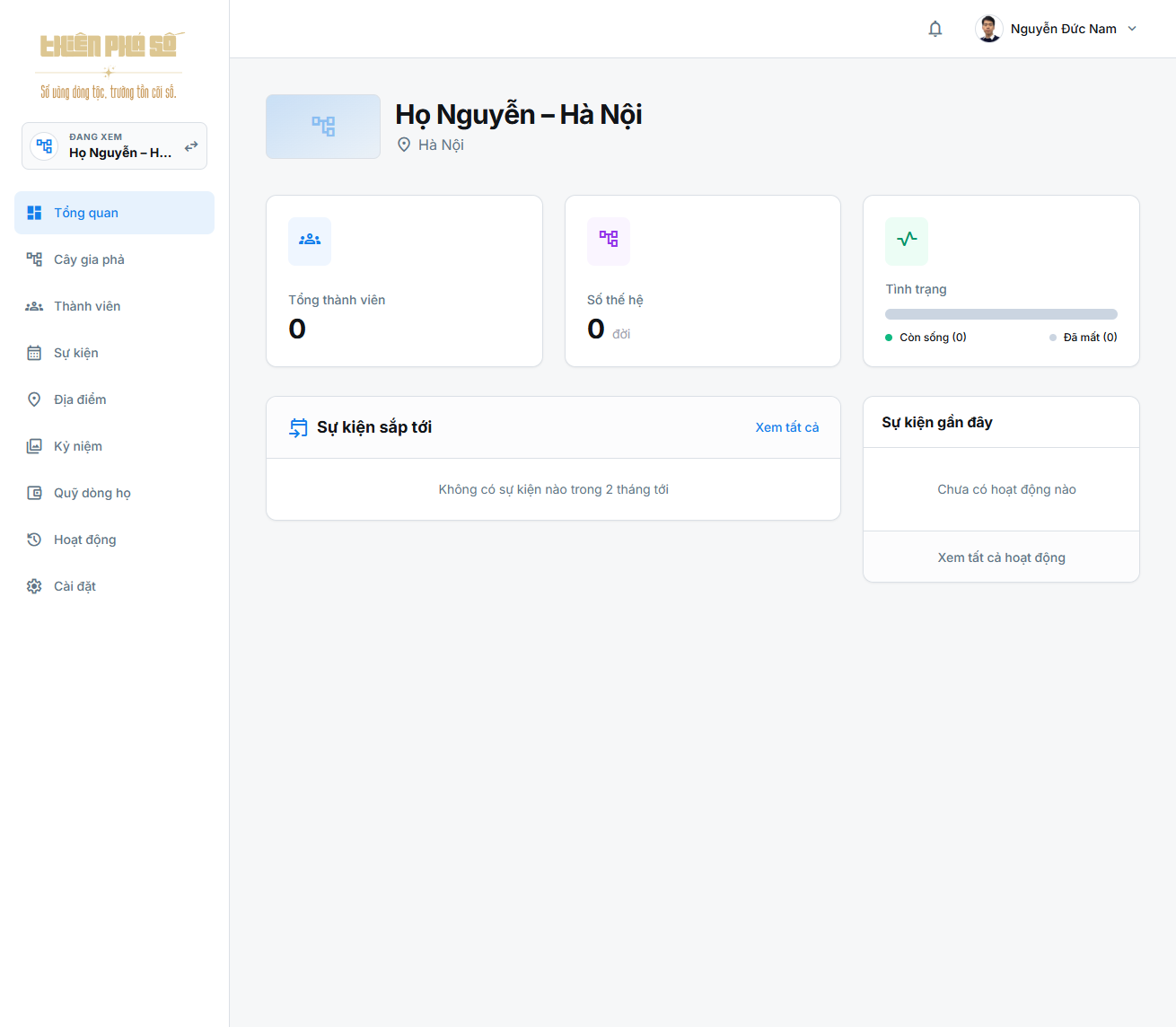
Task: Click the Sự kiện calendar icon
Action: 34,353
